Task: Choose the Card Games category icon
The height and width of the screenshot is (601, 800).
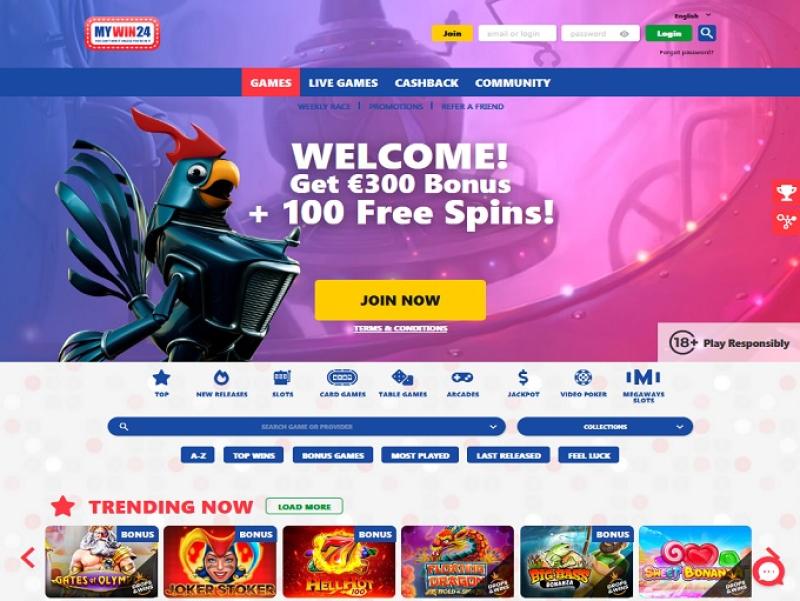Action: pyautogui.click(x=342, y=378)
